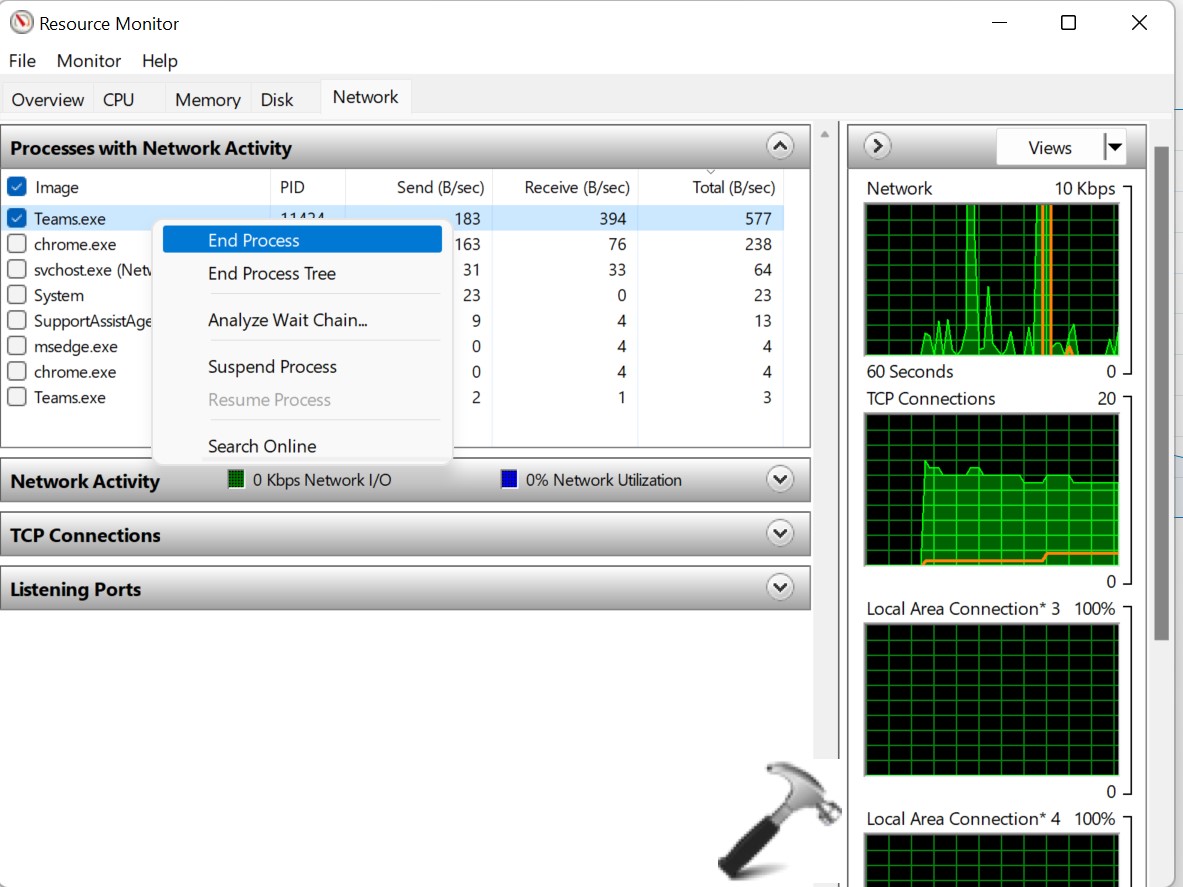Click the blue Network Utilization legend square
The image size is (1183, 887).
tap(509, 479)
